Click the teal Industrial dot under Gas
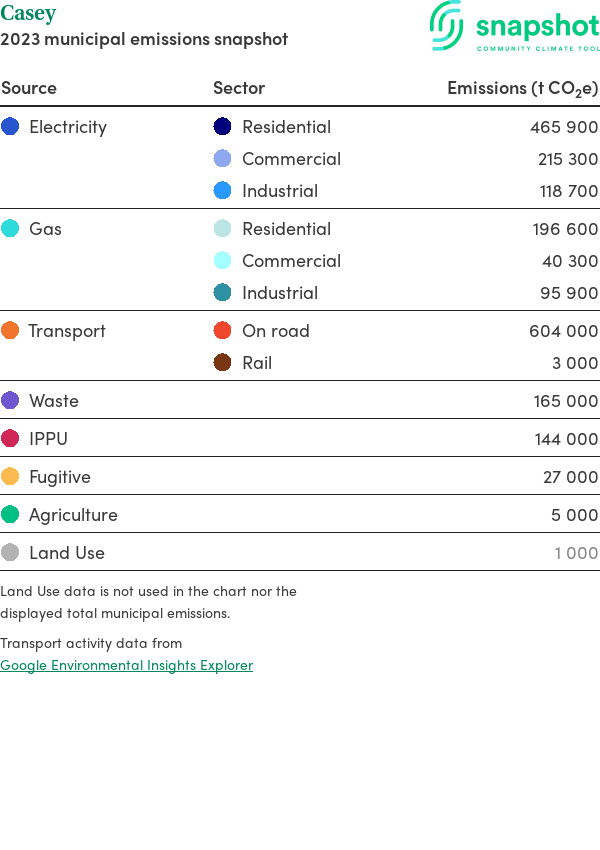600x850 pixels. tap(222, 292)
